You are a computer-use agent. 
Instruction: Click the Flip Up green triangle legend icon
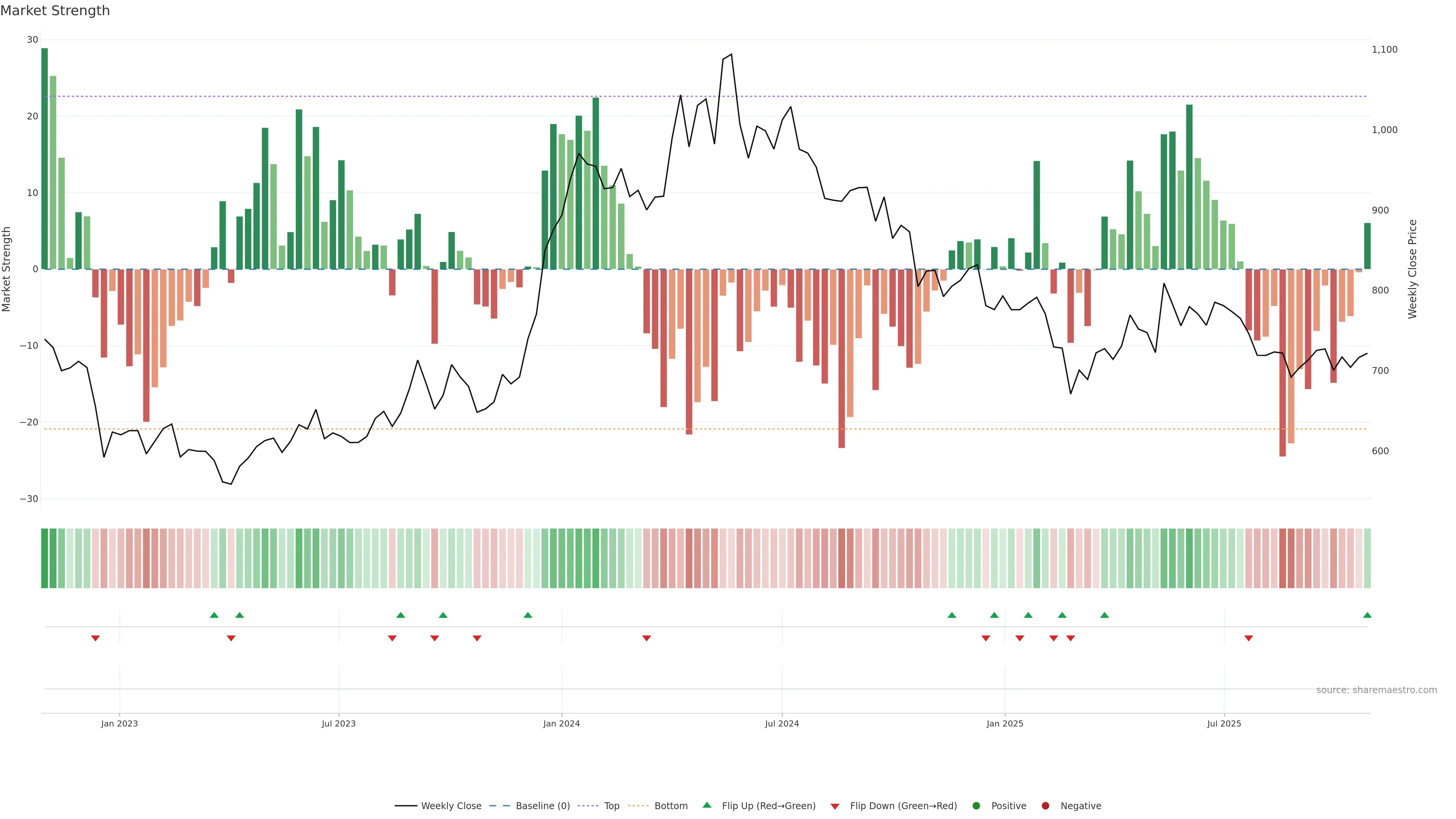tap(706, 805)
